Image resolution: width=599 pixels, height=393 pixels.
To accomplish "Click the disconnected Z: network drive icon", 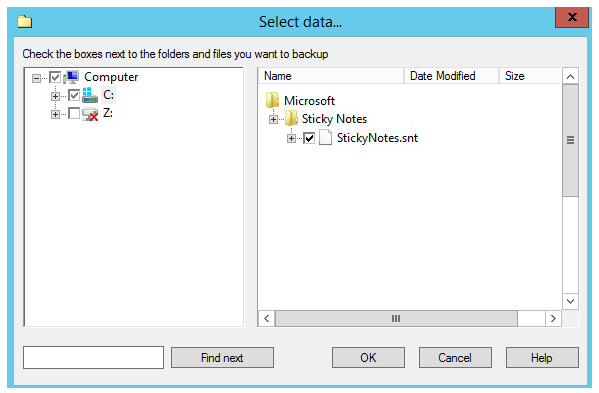I will pos(90,114).
